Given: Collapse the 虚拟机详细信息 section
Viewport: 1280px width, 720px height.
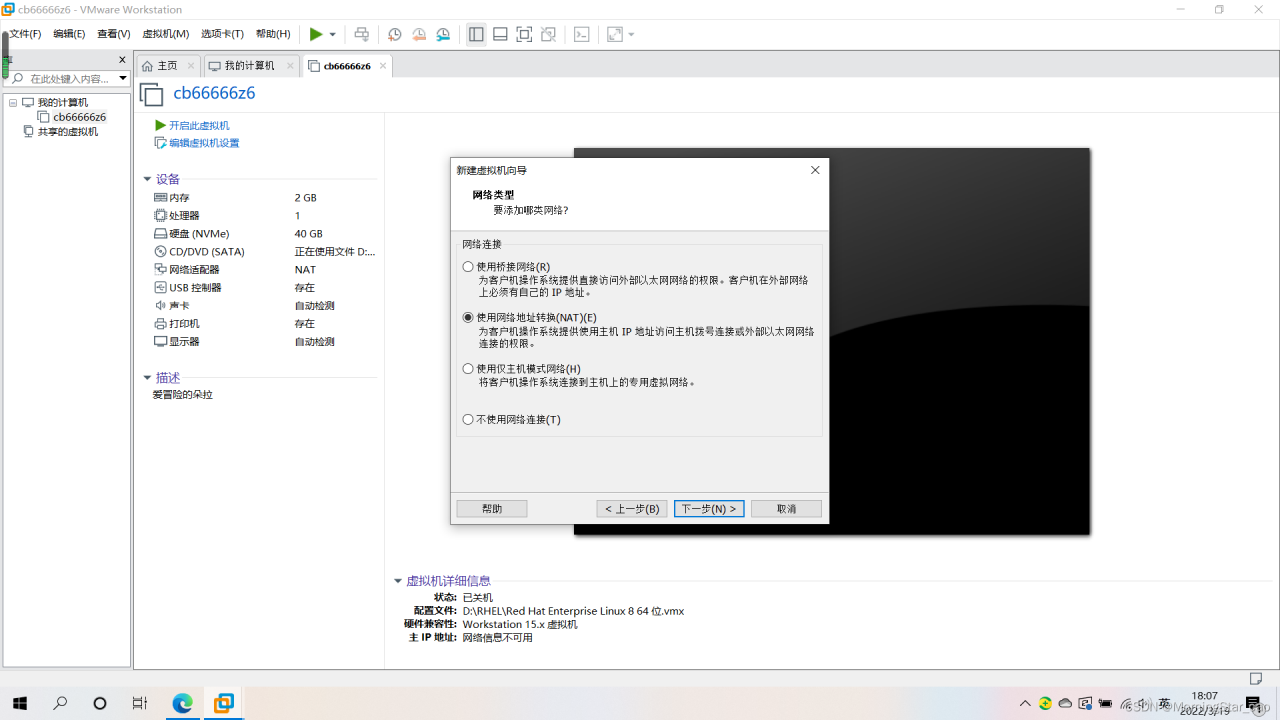Looking at the screenshot, I should click(x=398, y=581).
